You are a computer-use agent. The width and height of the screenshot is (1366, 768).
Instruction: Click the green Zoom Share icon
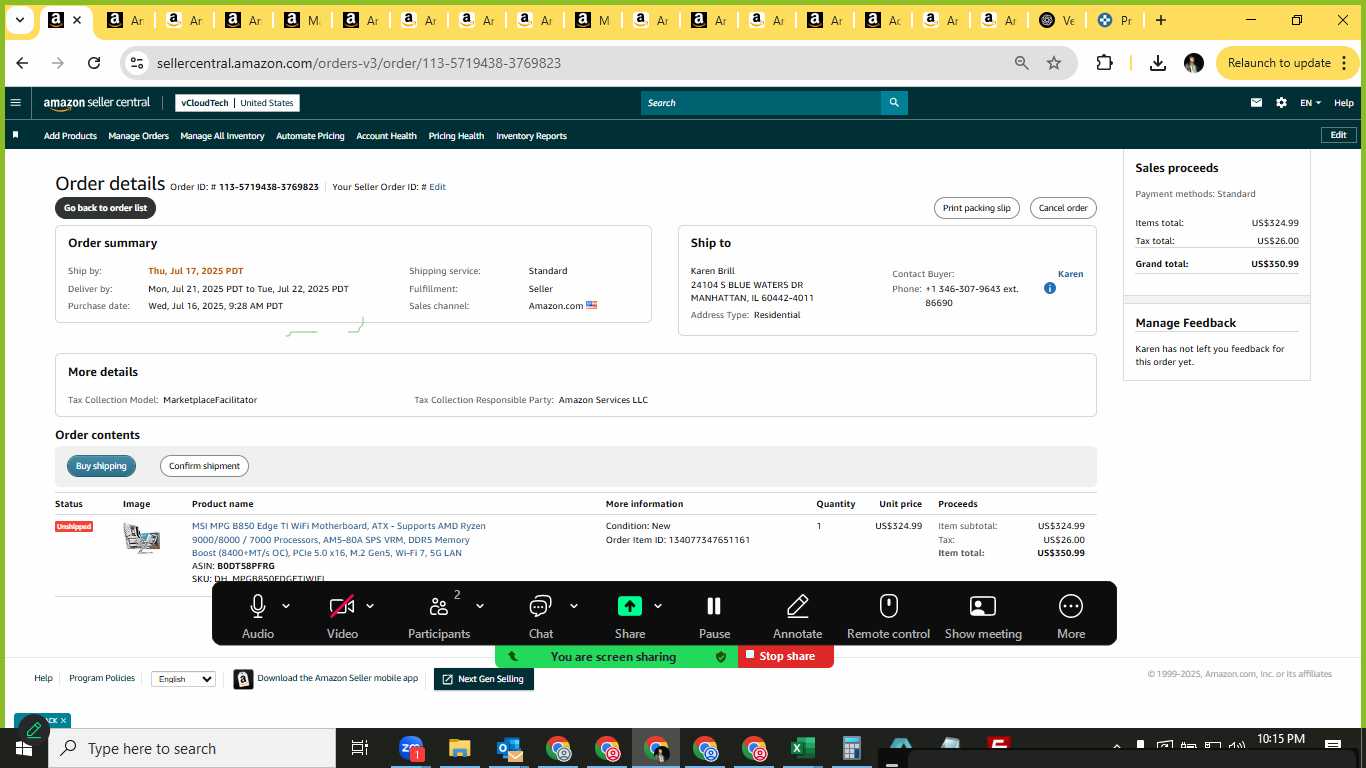pyautogui.click(x=630, y=606)
